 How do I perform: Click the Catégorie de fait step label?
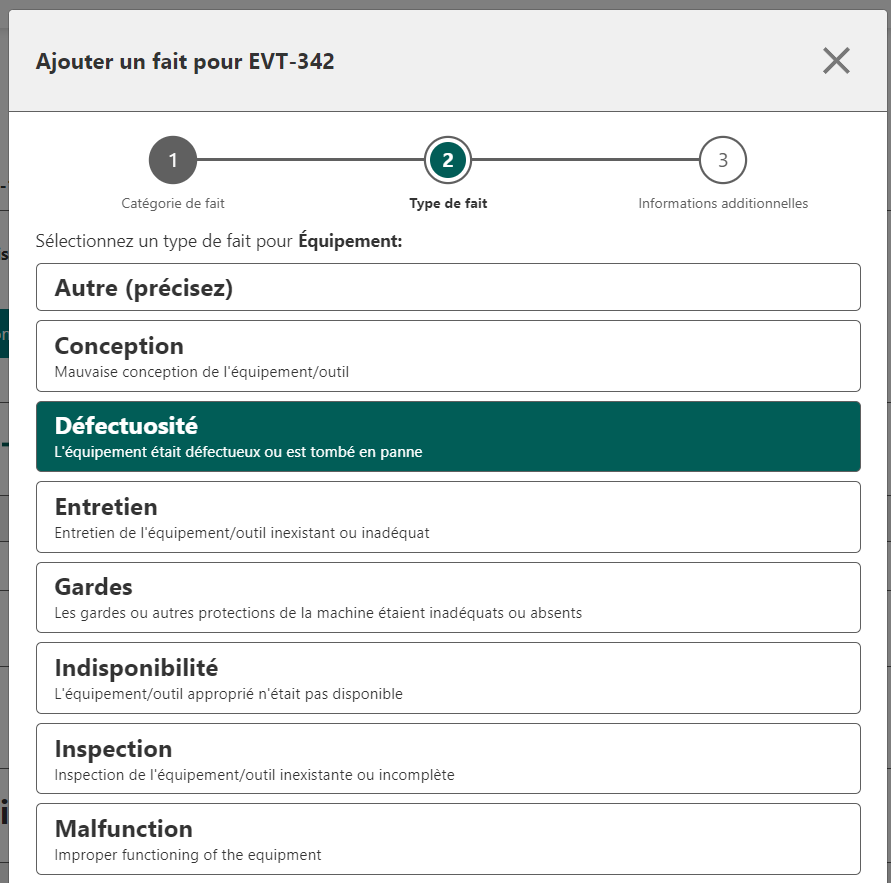tap(173, 203)
